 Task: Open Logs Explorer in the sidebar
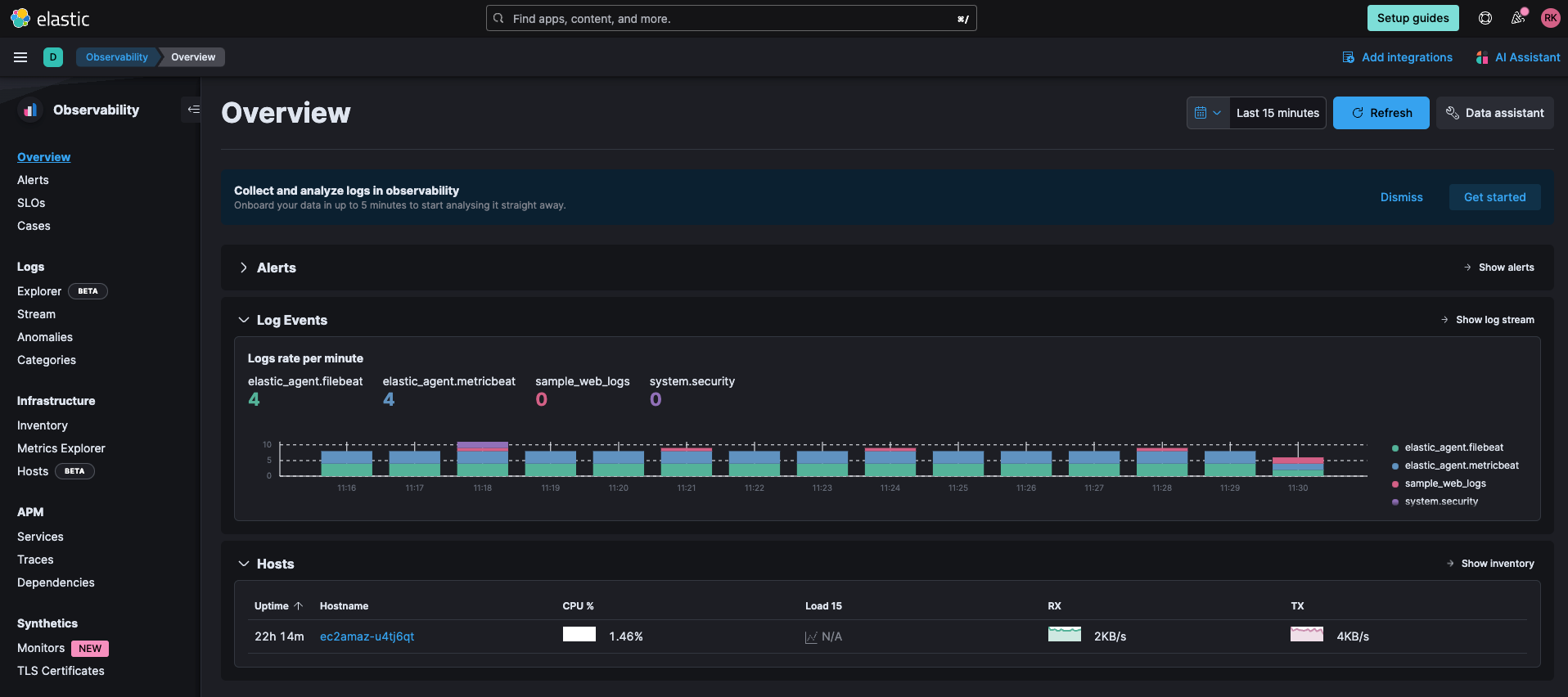[39, 291]
